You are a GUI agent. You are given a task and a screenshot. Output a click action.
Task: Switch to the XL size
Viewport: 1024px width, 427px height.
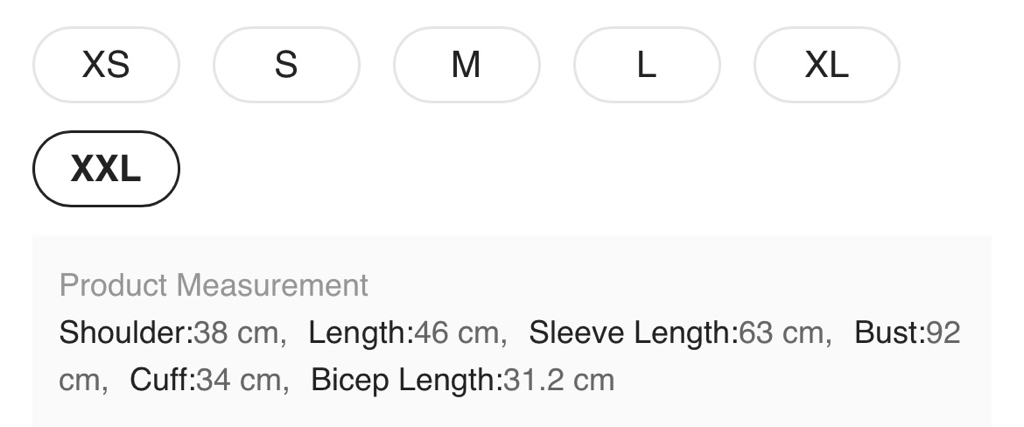pyautogui.click(x=826, y=65)
